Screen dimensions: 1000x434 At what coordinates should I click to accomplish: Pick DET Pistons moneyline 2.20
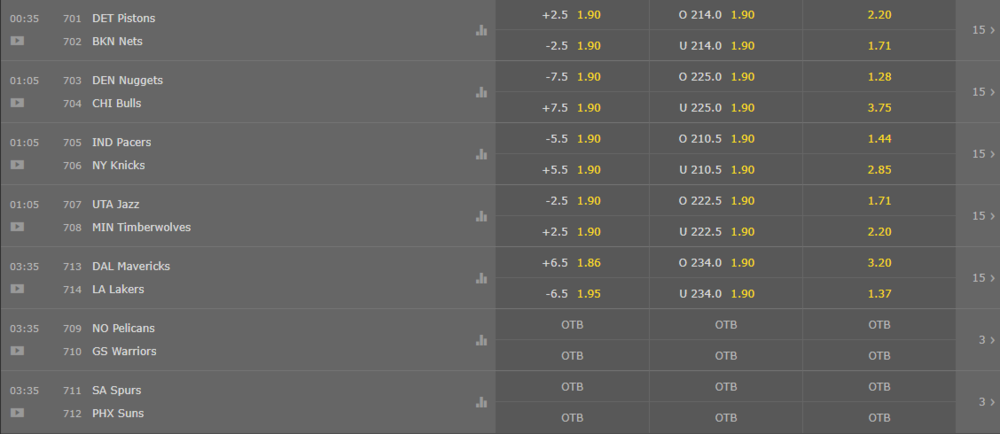pos(879,15)
